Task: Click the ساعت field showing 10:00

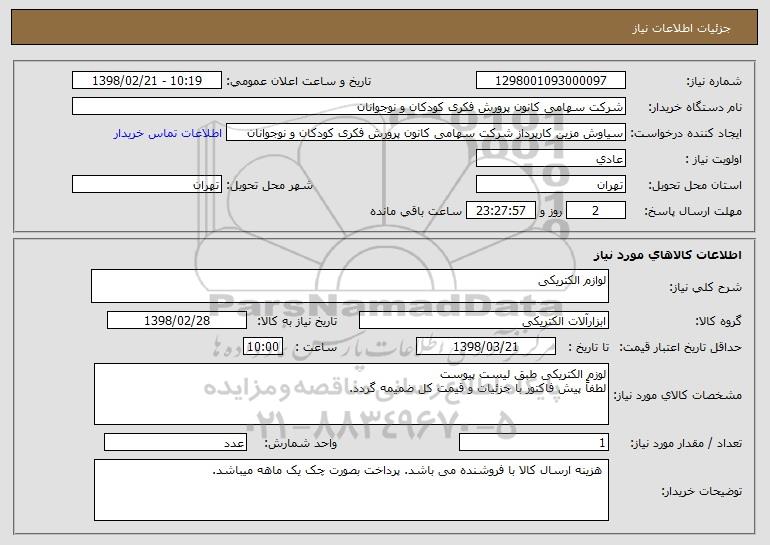Action: pyautogui.click(x=263, y=347)
